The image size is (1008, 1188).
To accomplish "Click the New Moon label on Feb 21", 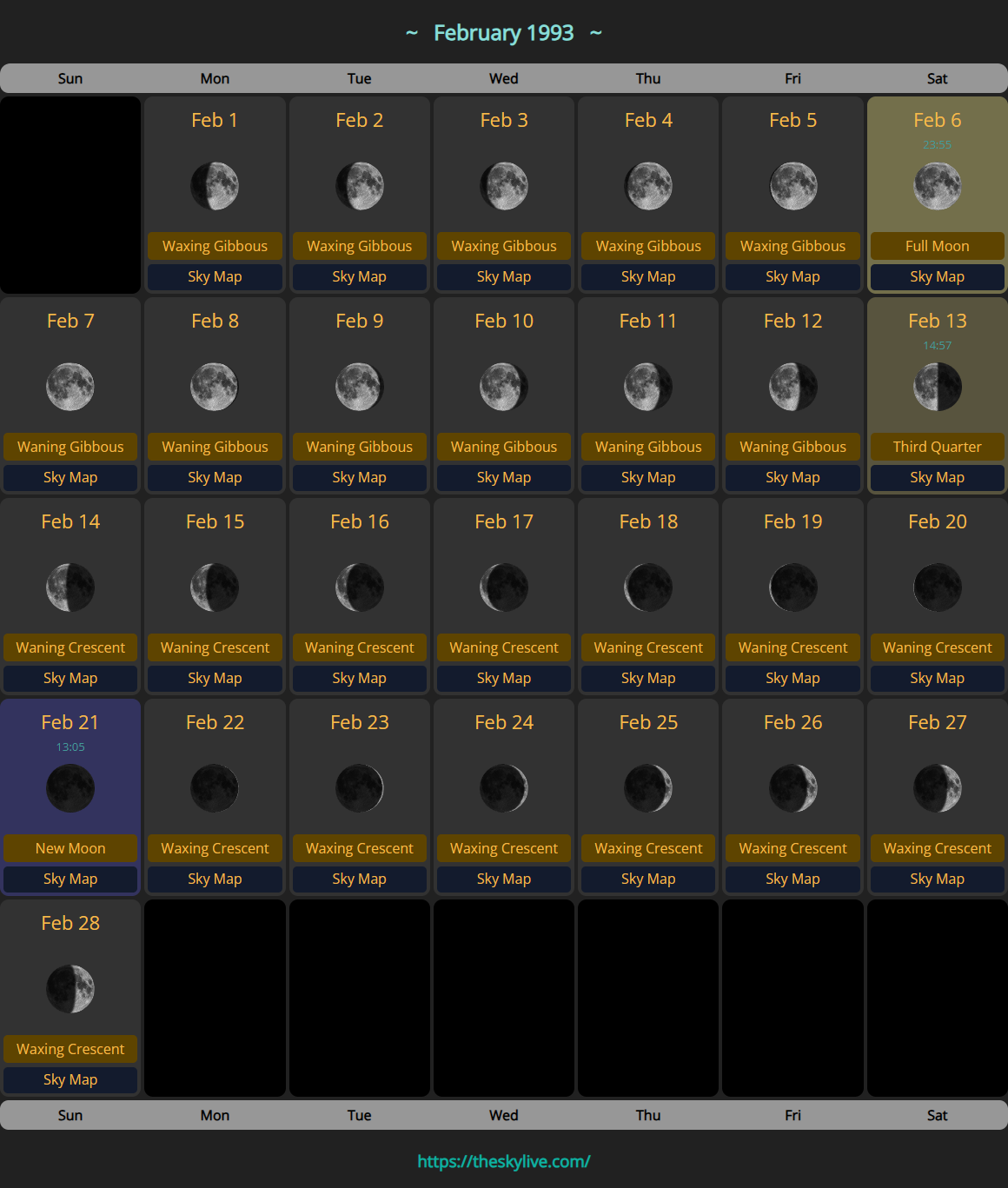I will pos(70,848).
